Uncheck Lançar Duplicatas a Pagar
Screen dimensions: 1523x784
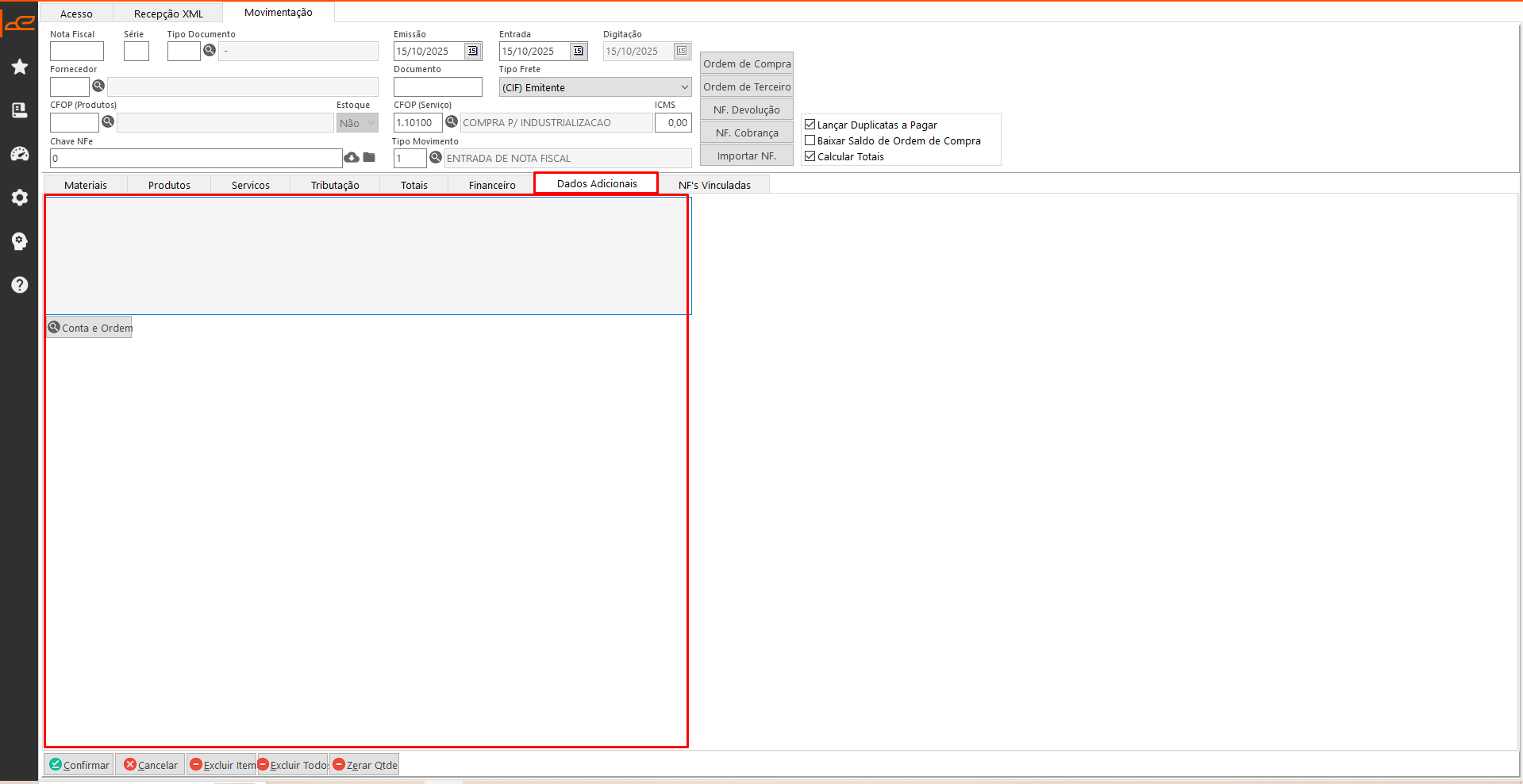click(810, 125)
